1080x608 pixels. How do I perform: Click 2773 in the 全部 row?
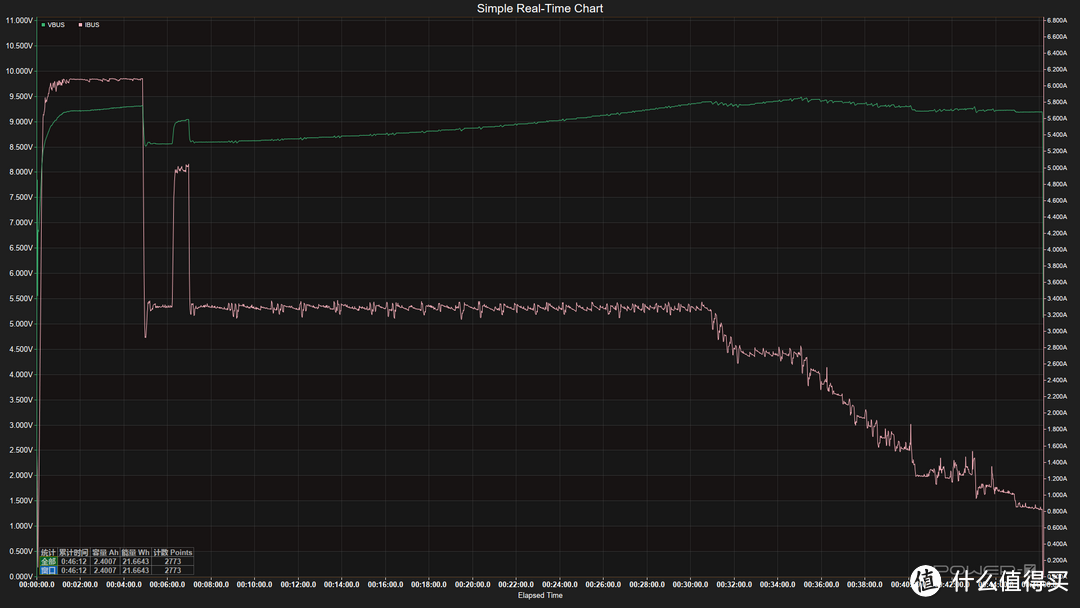(173, 561)
